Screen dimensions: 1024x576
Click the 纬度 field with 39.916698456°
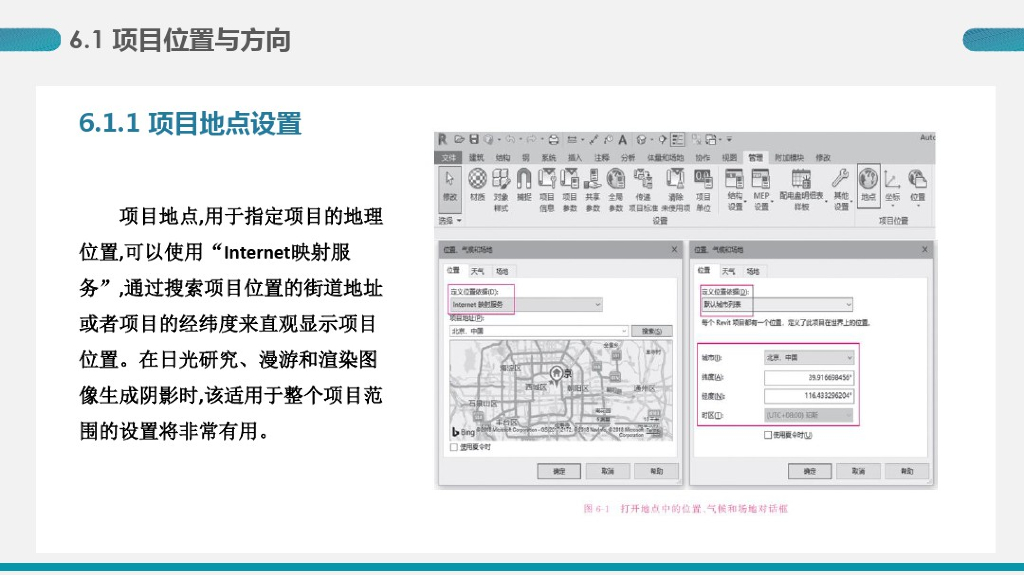(808, 377)
